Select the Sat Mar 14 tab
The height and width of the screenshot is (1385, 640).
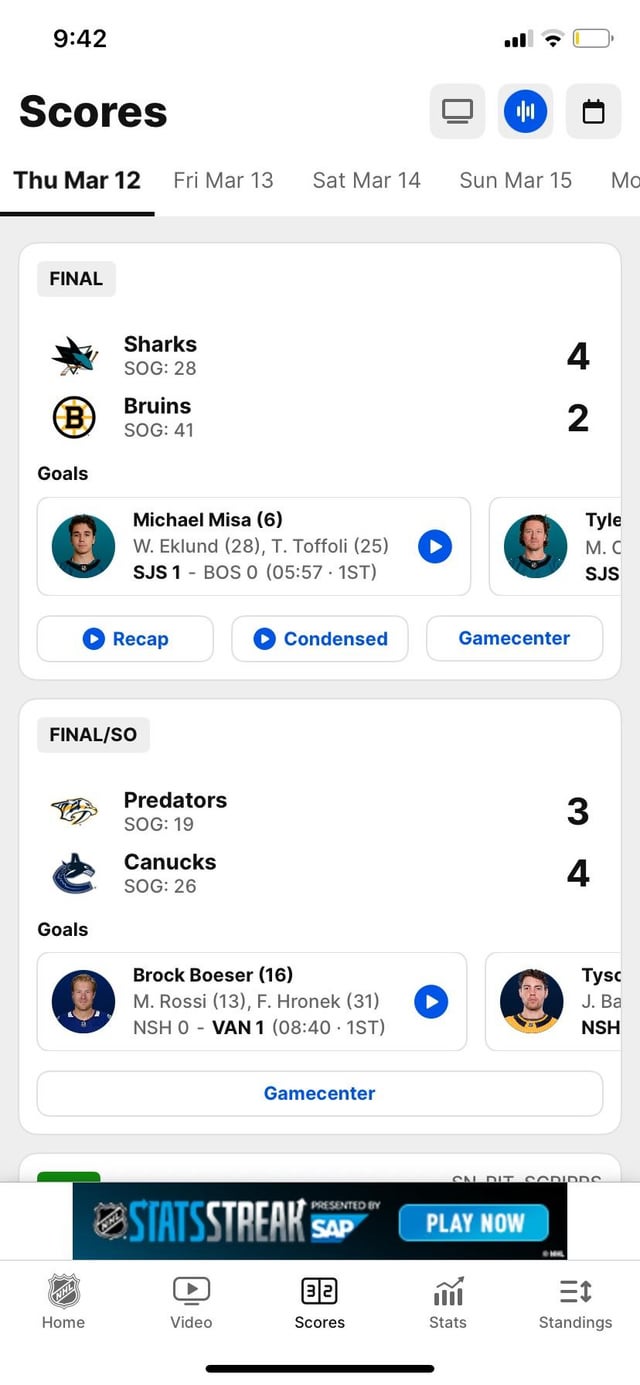click(x=366, y=180)
